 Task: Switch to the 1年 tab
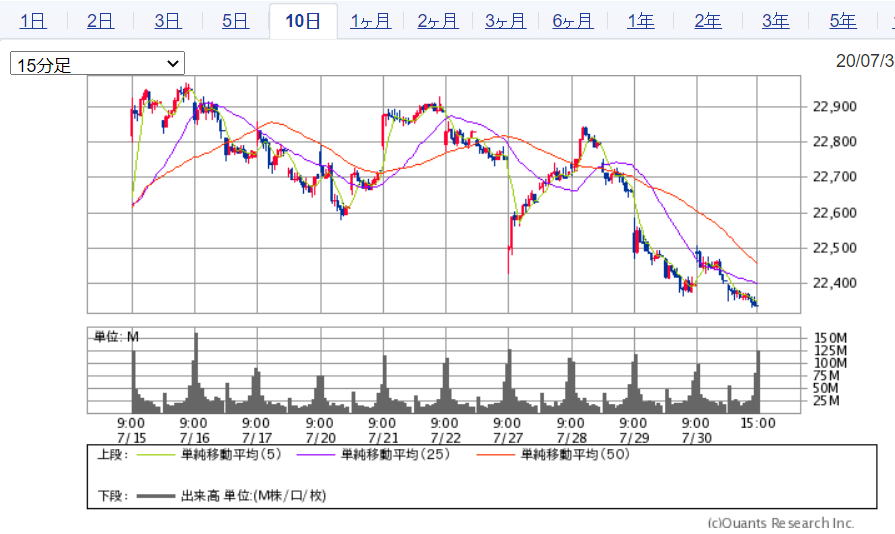(x=640, y=20)
